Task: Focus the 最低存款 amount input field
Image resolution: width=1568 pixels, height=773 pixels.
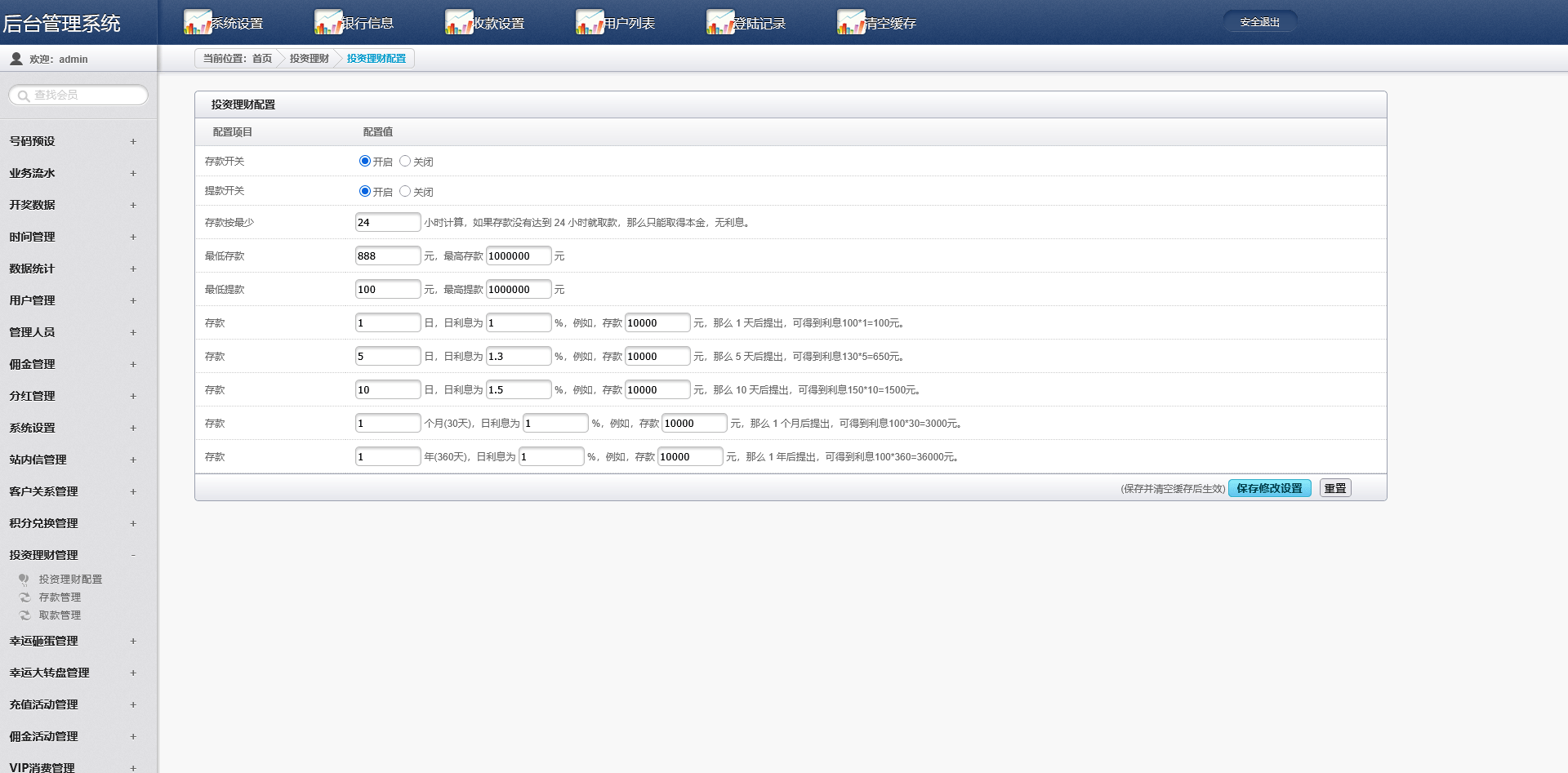Action: tap(388, 256)
